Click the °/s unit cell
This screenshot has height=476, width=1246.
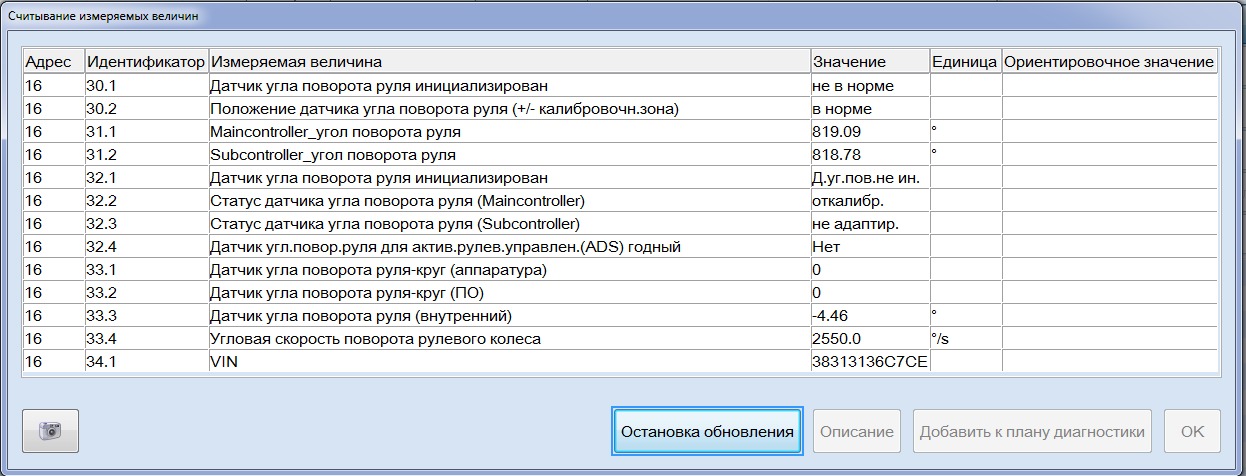tap(965, 339)
